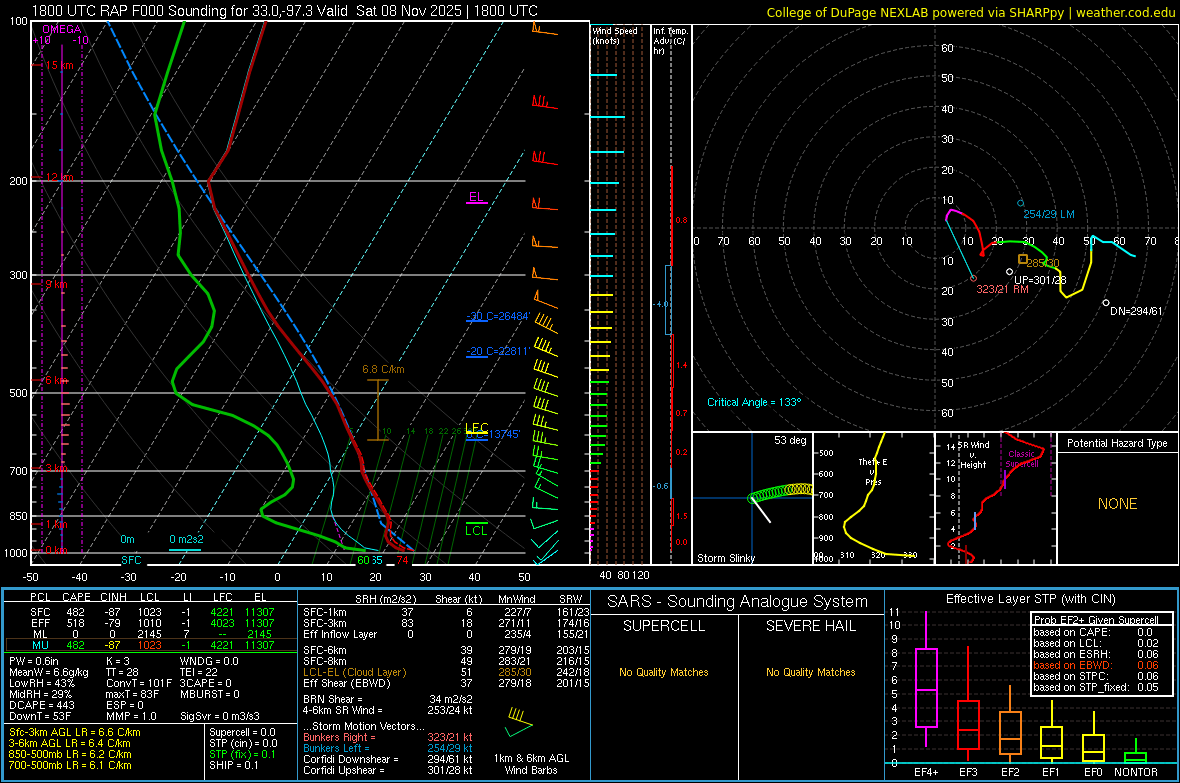Click the ML parcel row label
The height and width of the screenshot is (783, 1180).
[x=40, y=635]
